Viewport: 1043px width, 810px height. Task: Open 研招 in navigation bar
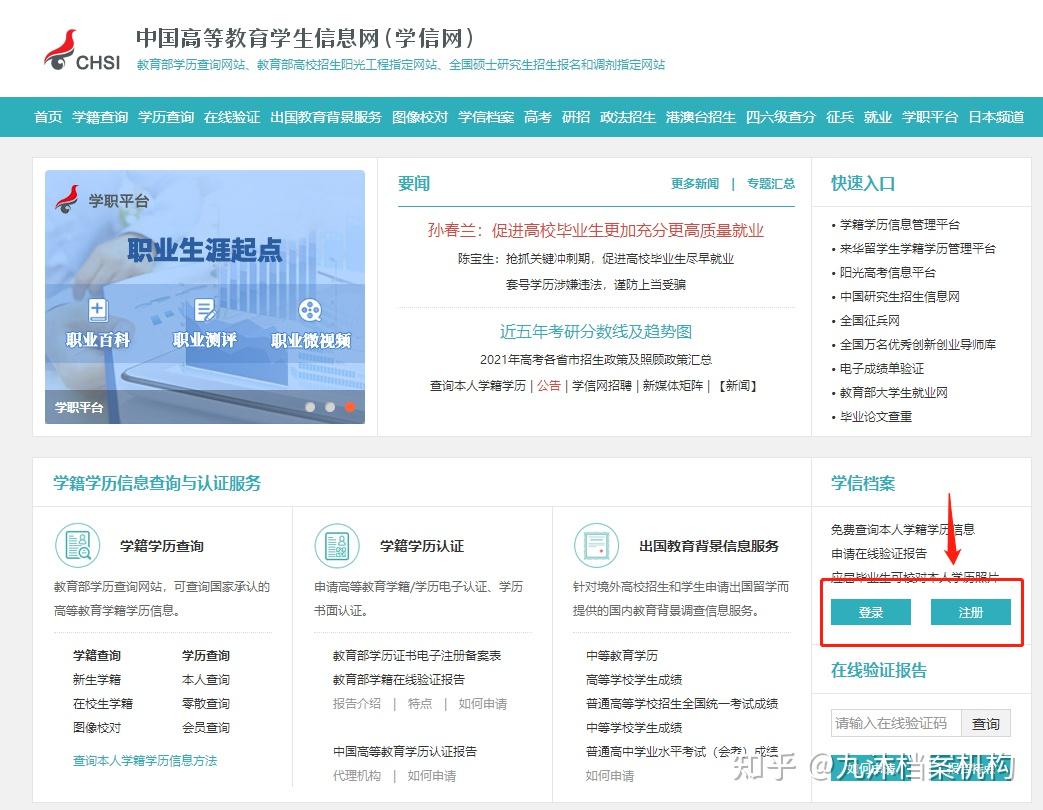click(576, 117)
